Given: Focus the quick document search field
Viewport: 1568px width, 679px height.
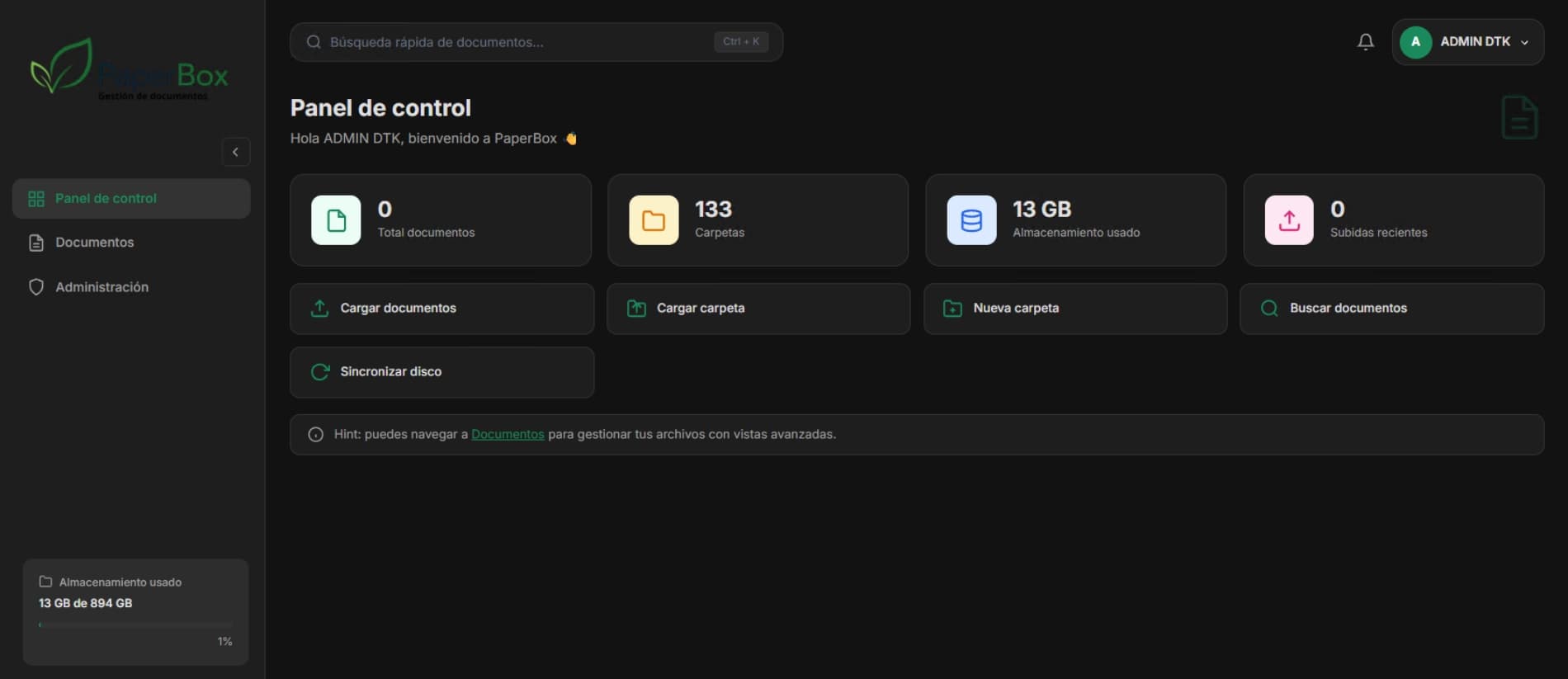Looking at the screenshot, I should (536, 42).
